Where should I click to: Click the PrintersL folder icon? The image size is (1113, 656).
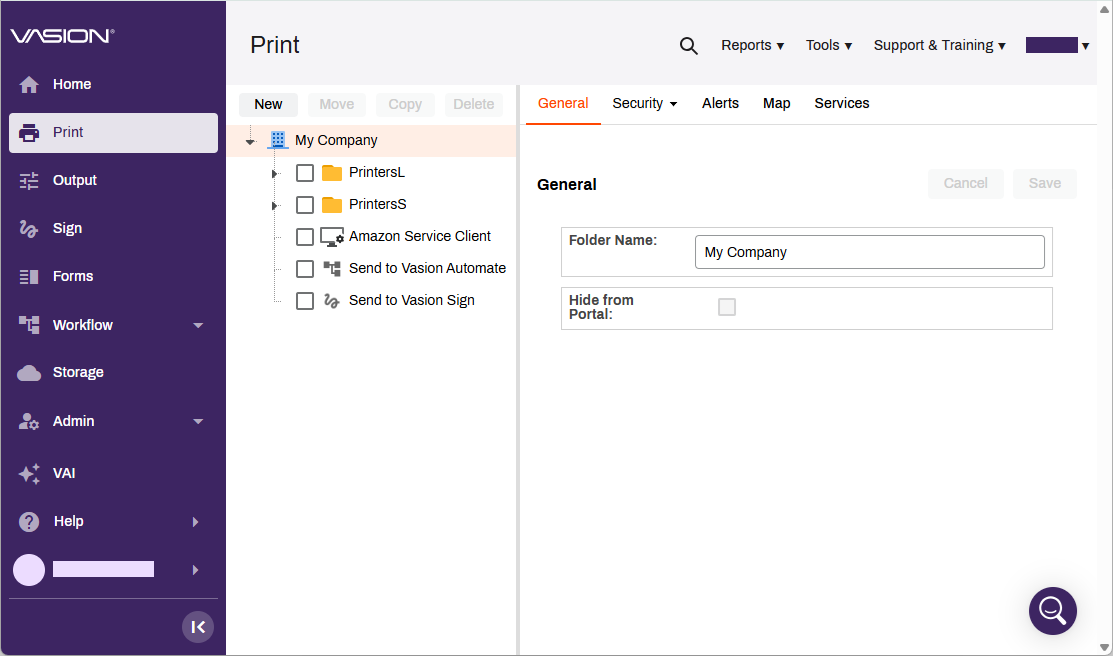(x=331, y=173)
